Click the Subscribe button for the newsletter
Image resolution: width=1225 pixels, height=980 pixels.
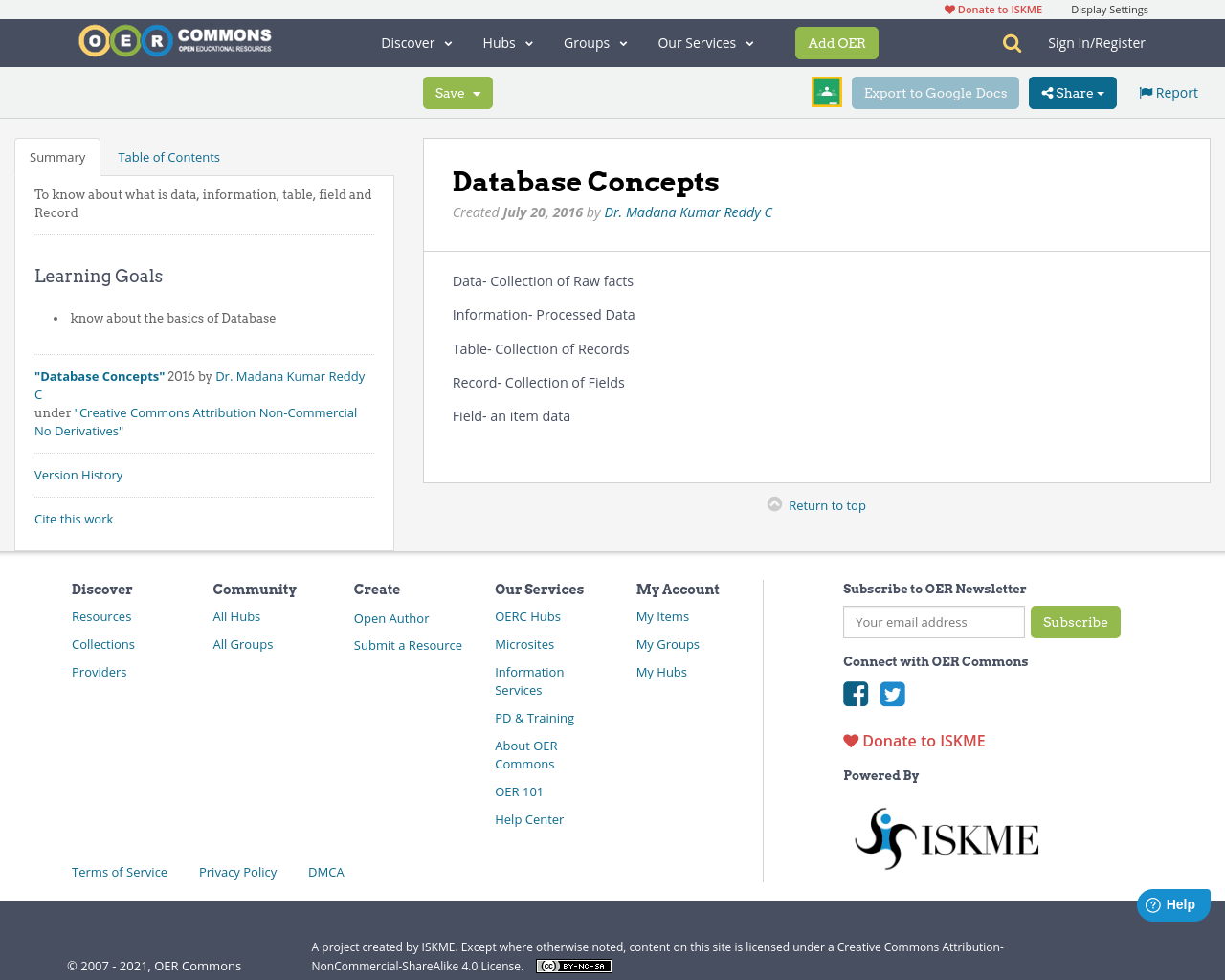coord(1075,622)
